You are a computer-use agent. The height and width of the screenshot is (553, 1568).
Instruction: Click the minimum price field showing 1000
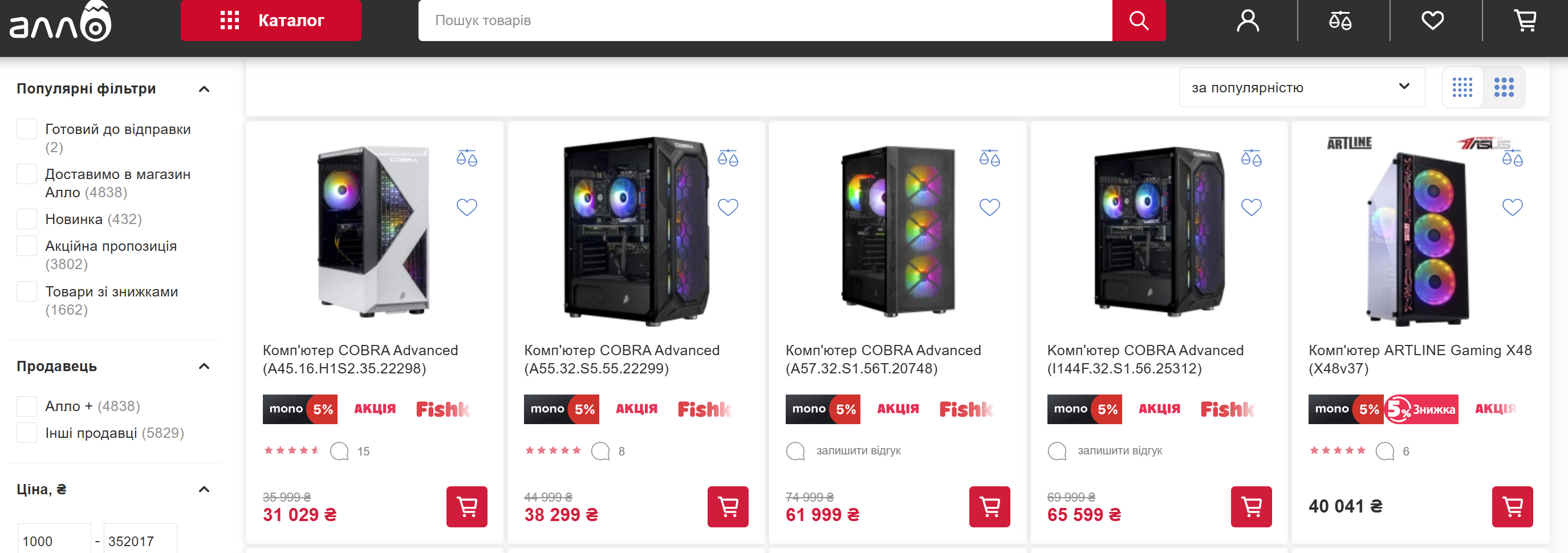(x=54, y=540)
